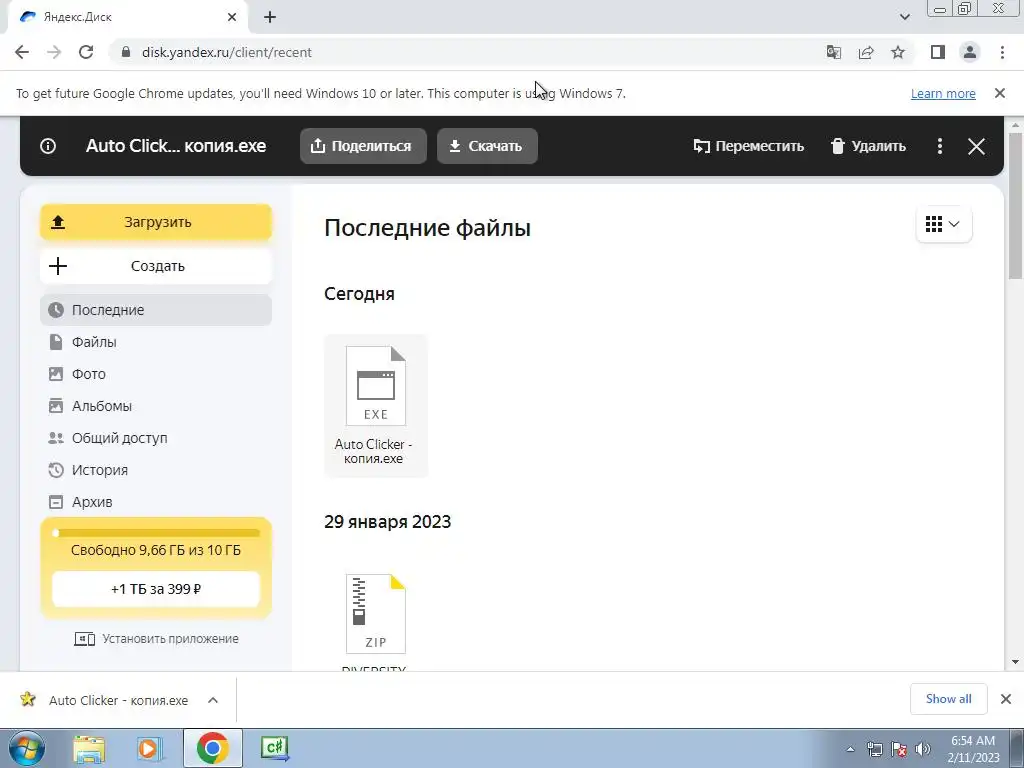The width and height of the screenshot is (1024, 768).
Task: Close the downloads bar
Action: pyautogui.click(x=1006, y=699)
